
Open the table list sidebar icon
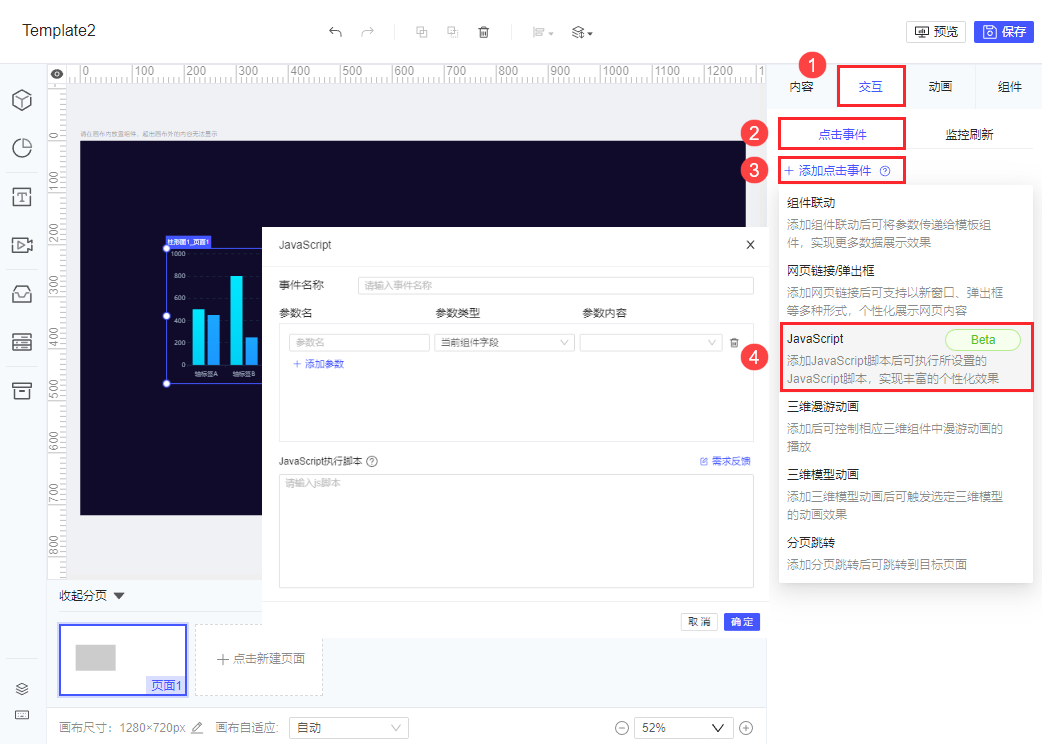point(22,342)
